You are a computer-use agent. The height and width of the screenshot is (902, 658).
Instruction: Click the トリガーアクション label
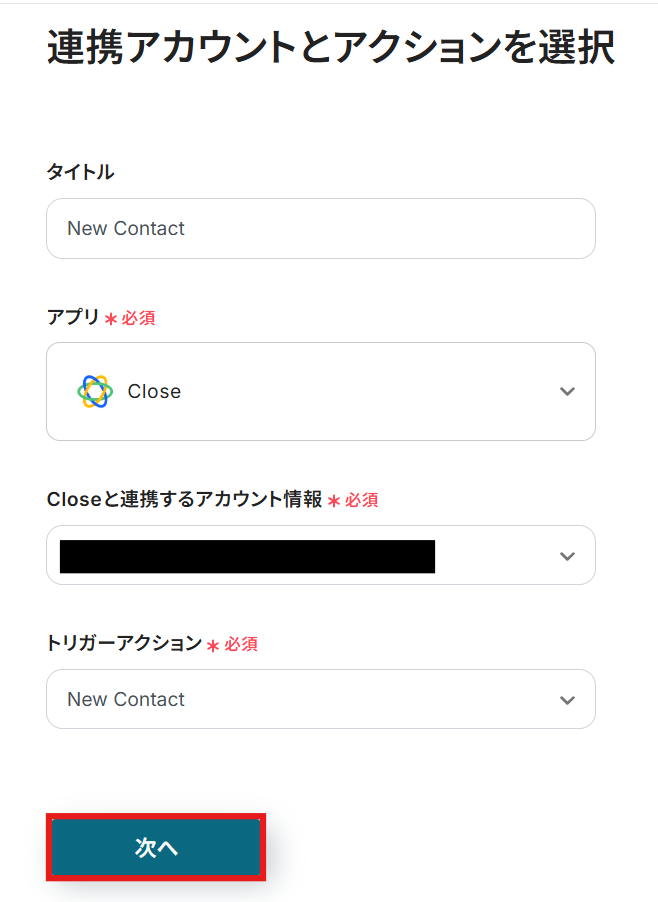124,644
